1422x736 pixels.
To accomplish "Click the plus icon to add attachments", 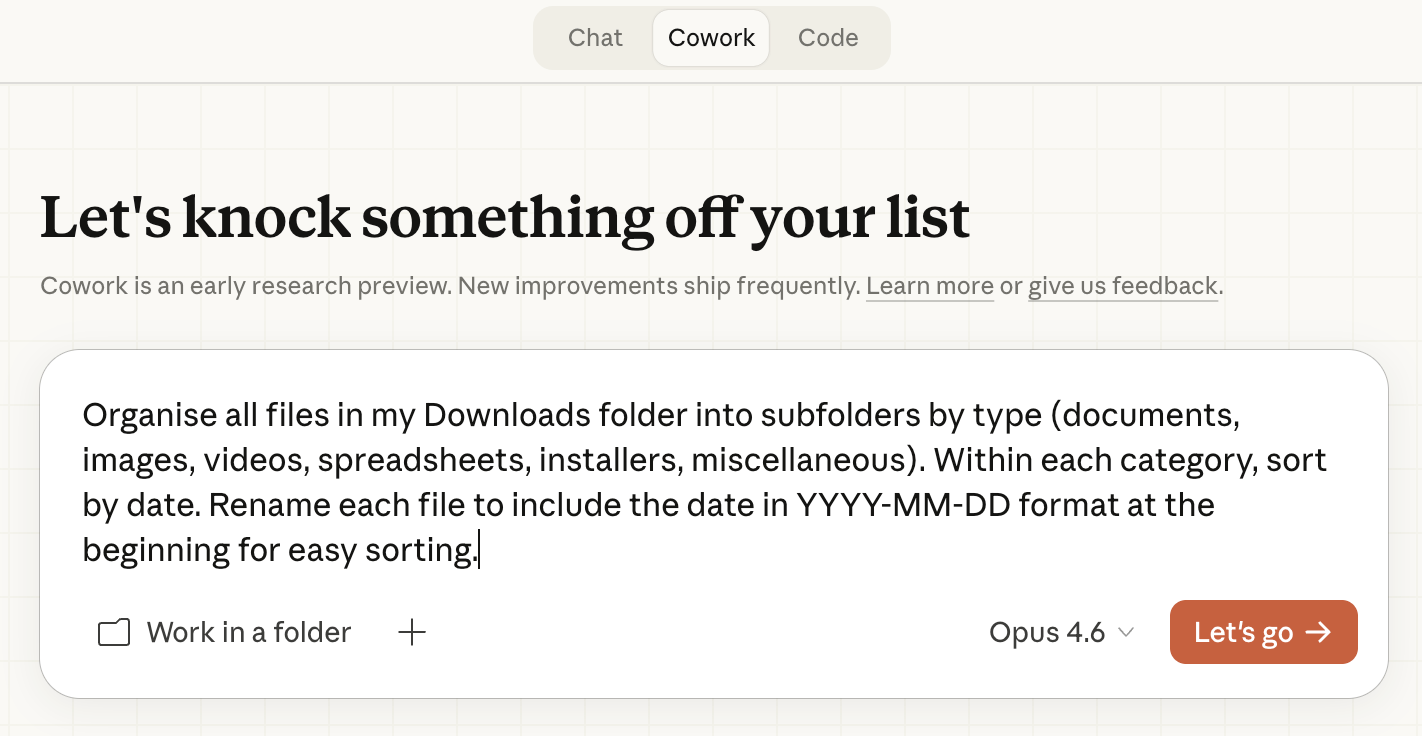I will coord(412,633).
